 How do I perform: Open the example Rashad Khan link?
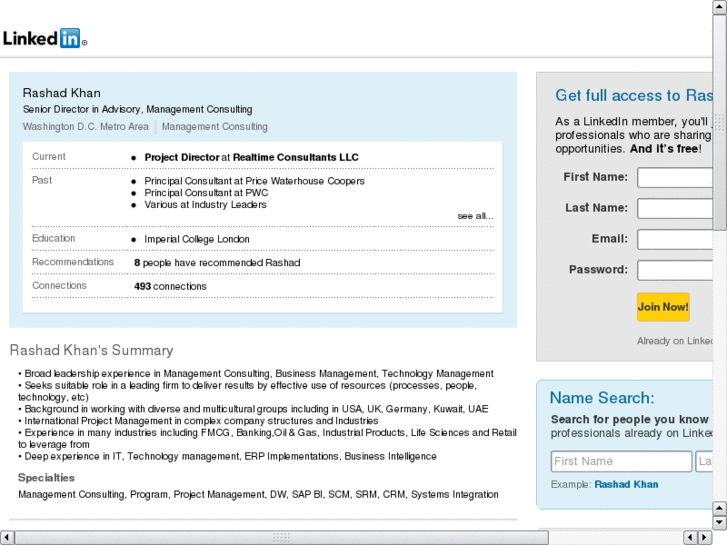[626, 485]
